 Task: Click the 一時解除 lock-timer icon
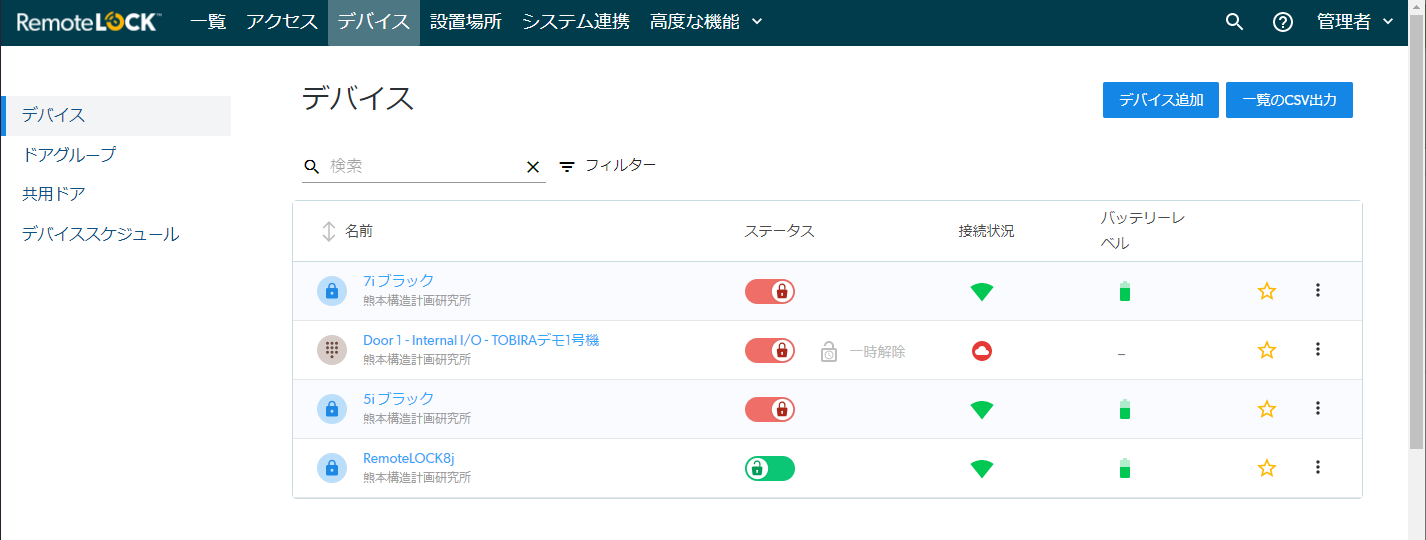coord(829,351)
